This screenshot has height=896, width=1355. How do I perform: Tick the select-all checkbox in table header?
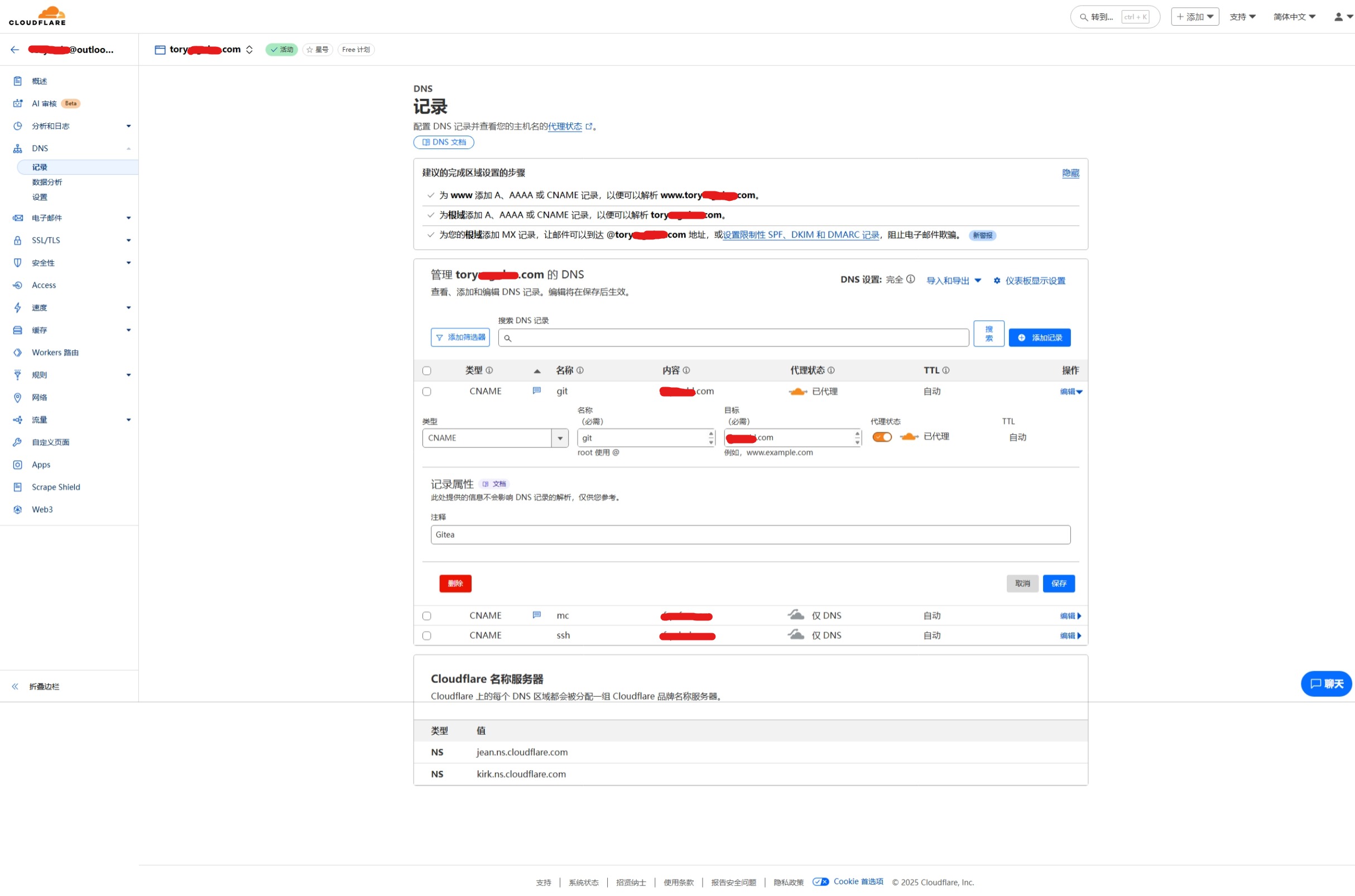426,371
